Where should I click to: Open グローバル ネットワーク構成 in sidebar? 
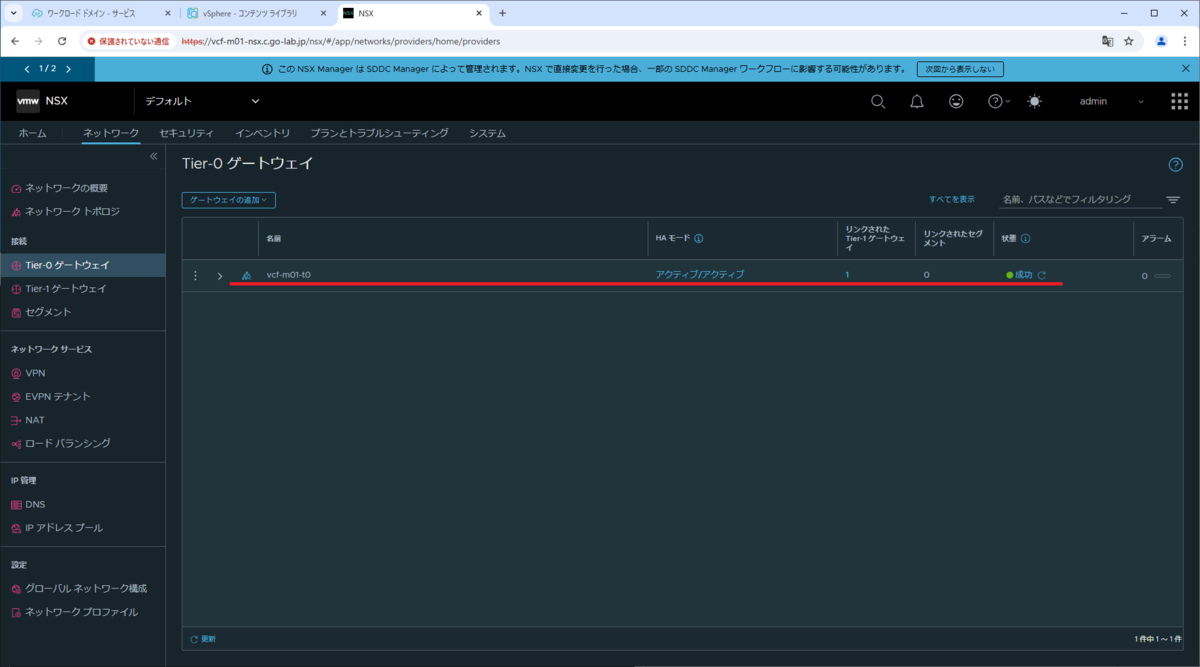pos(86,588)
